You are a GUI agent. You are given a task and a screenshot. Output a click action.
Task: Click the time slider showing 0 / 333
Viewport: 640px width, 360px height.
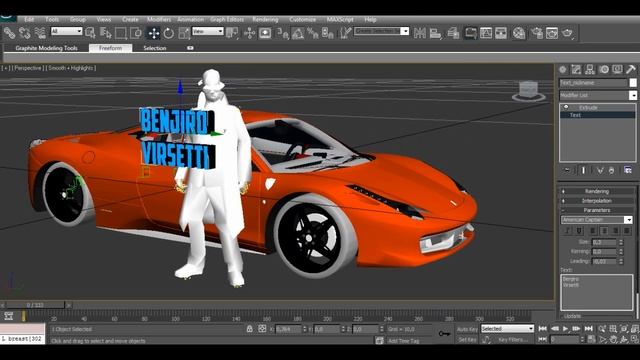point(35,305)
